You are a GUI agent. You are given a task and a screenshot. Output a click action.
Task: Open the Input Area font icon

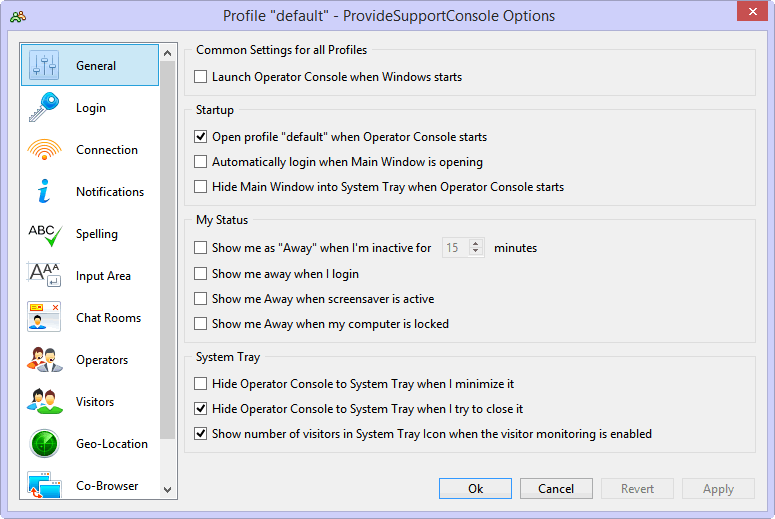[x=44, y=276]
